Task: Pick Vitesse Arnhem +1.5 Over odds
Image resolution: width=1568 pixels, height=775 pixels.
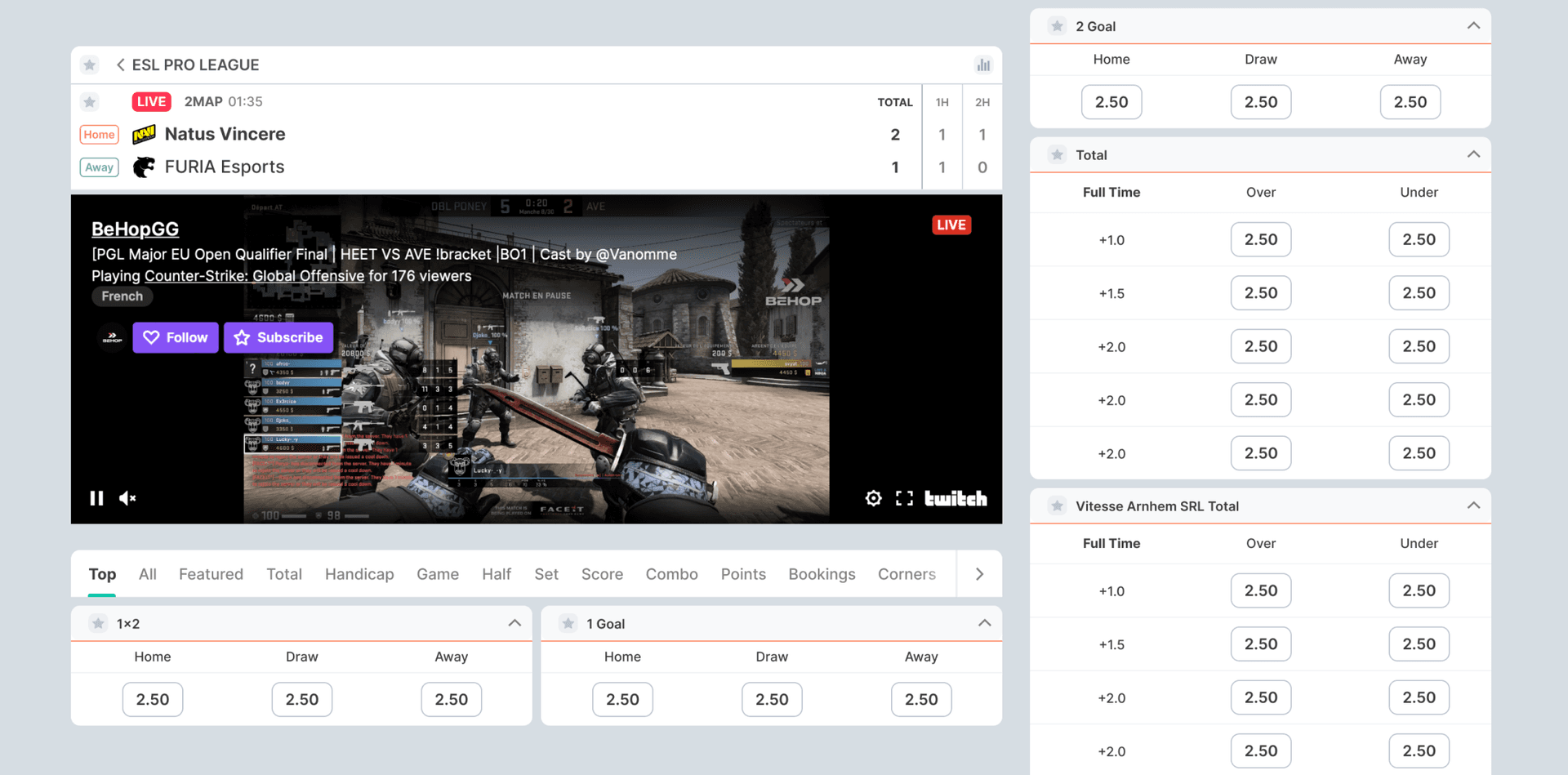Action: coord(1261,644)
